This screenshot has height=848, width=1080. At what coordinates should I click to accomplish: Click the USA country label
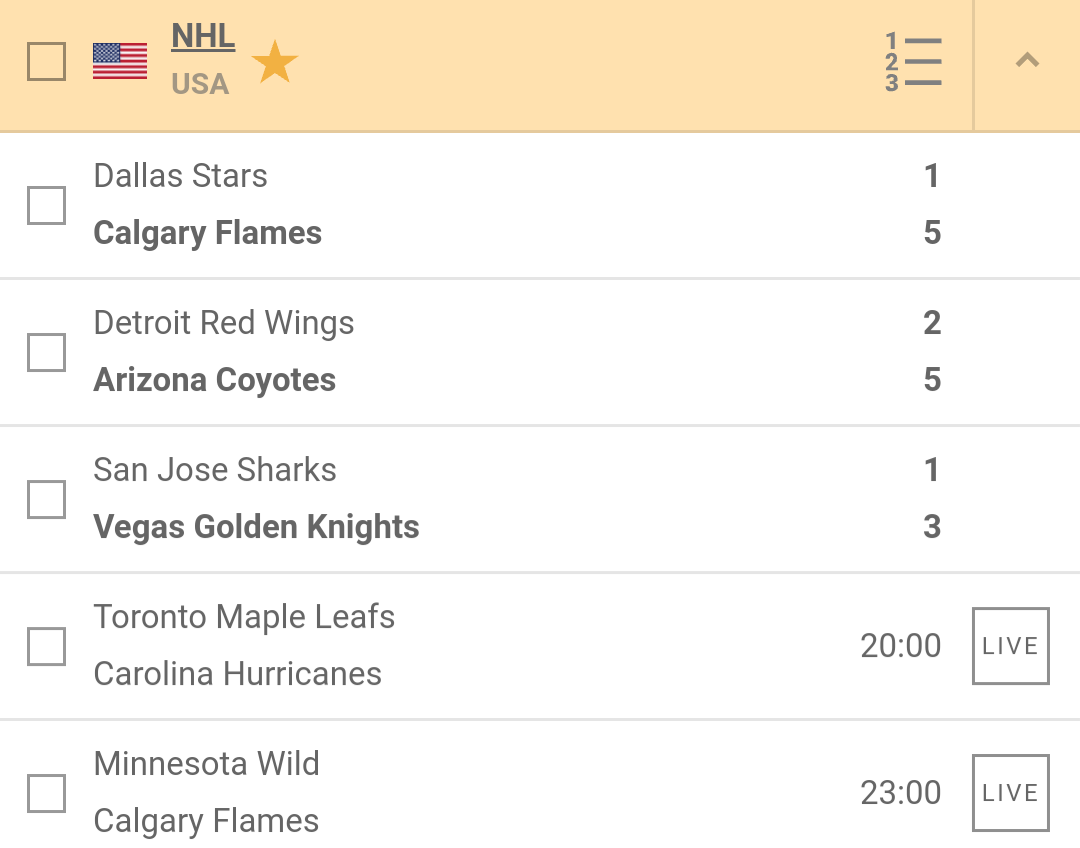coord(200,85)
